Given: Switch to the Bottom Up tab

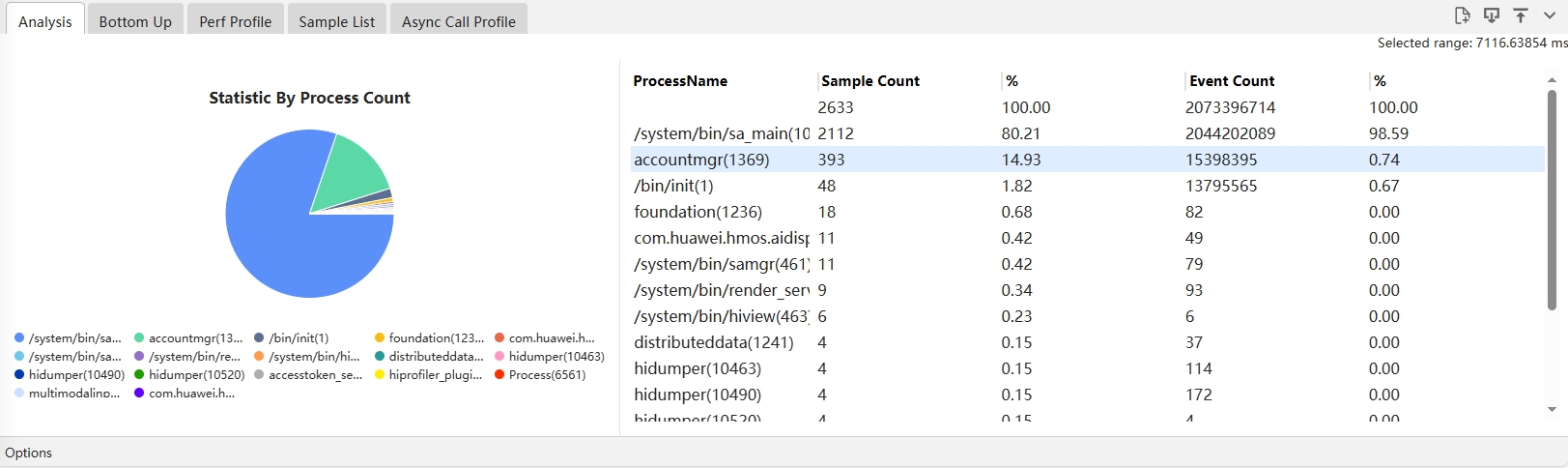Looking at the screenshot, I should pos(135,21).
